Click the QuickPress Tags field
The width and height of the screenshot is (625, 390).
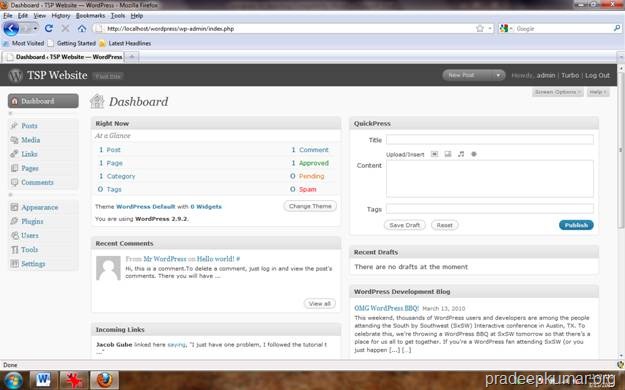coord(489,209)
